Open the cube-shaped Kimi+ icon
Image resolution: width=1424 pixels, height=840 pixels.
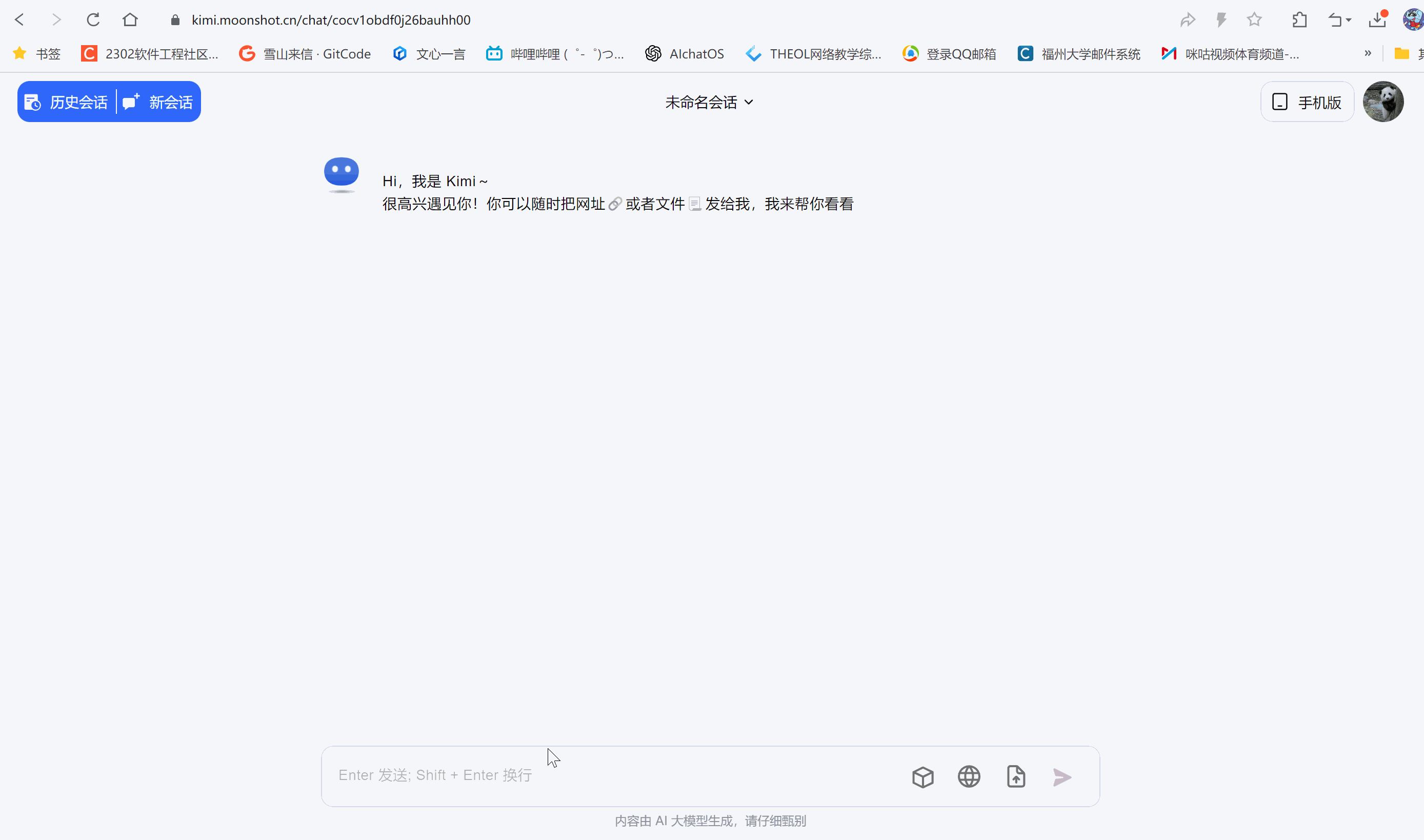tap(922, 777)
